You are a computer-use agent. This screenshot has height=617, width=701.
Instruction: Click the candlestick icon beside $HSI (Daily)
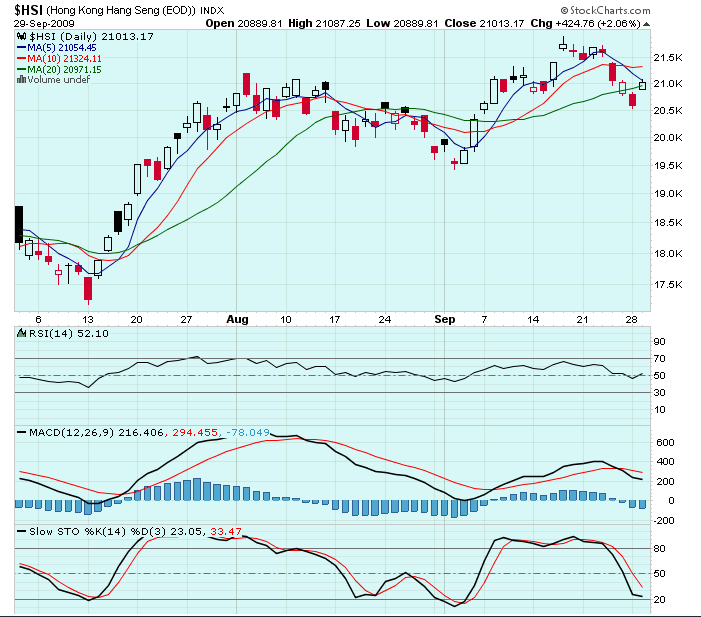coord(21,37)
